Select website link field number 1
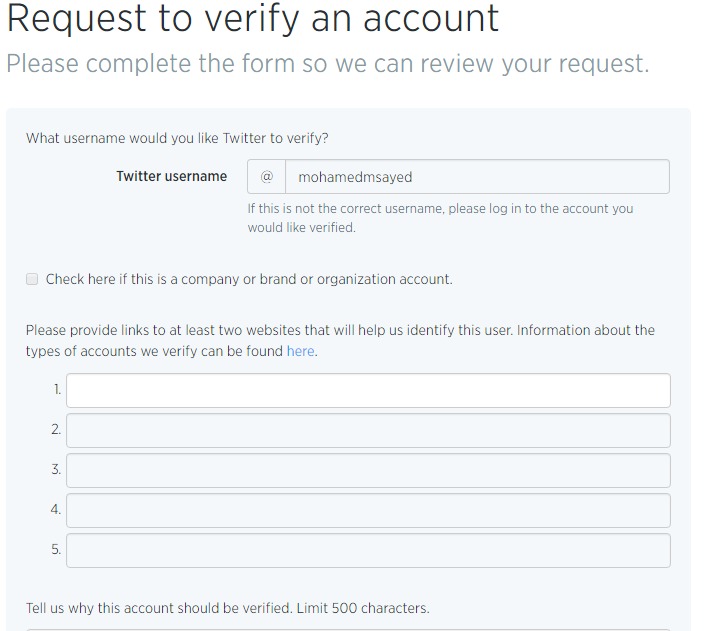This screenshot has width=712, height=631. coord(368,390)
